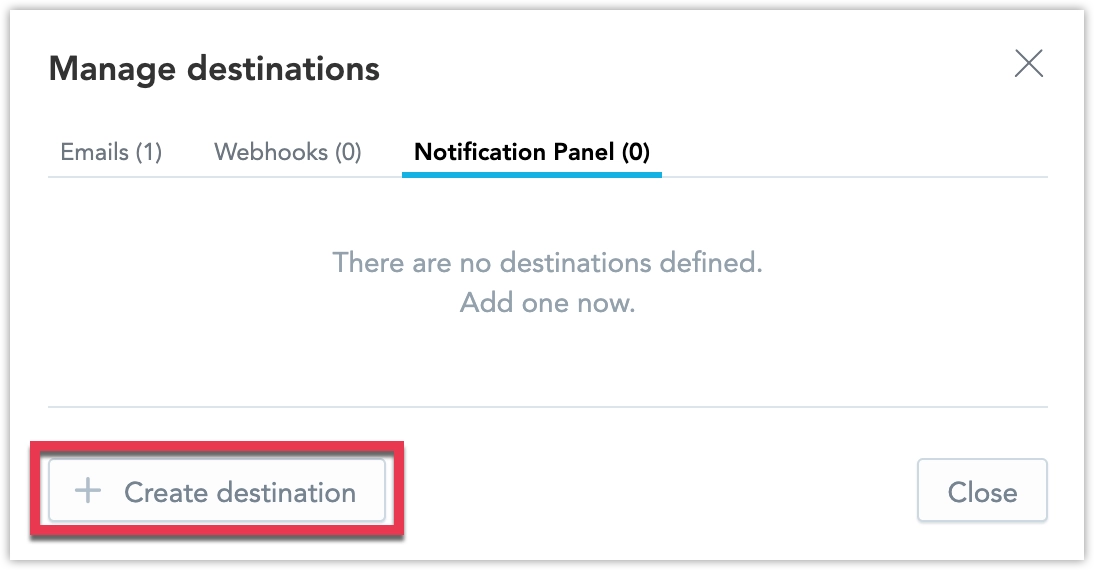The height and width of the screenshot is (570, 1094).
Task: Click the X in the dialog's top corner
Action: click(x=1028, y=63)
